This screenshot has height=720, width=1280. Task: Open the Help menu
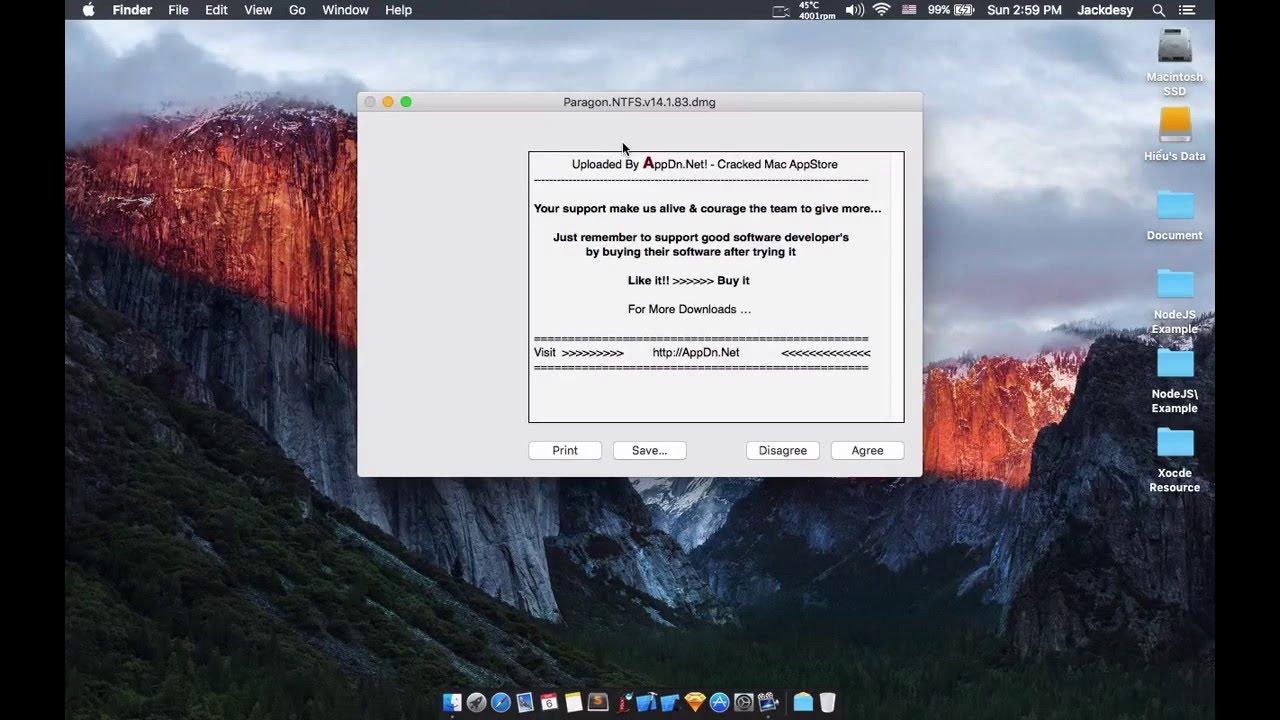coord(398,10)
